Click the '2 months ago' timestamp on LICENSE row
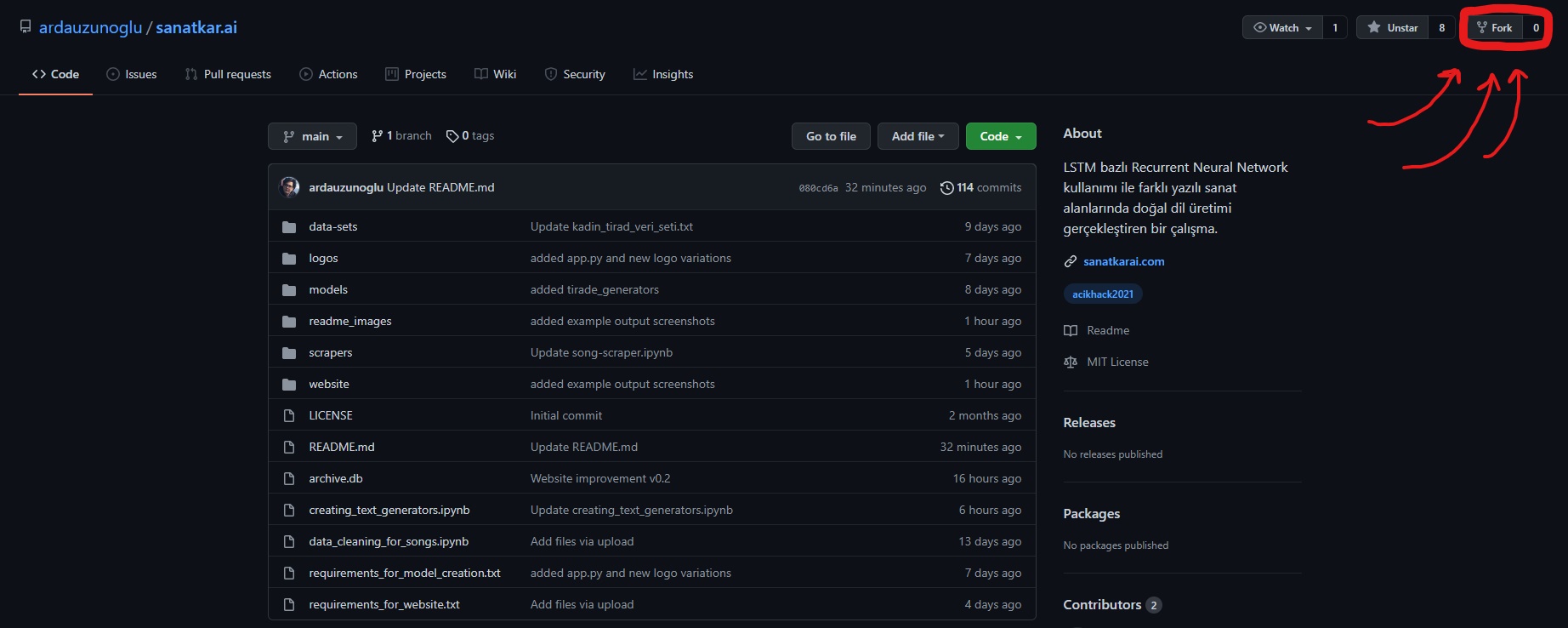 tap(985, 415)
